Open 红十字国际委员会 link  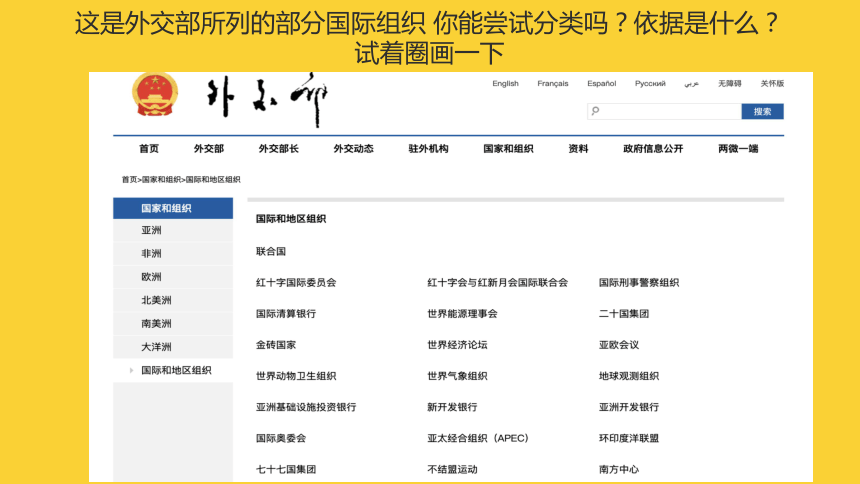point(296,283)
